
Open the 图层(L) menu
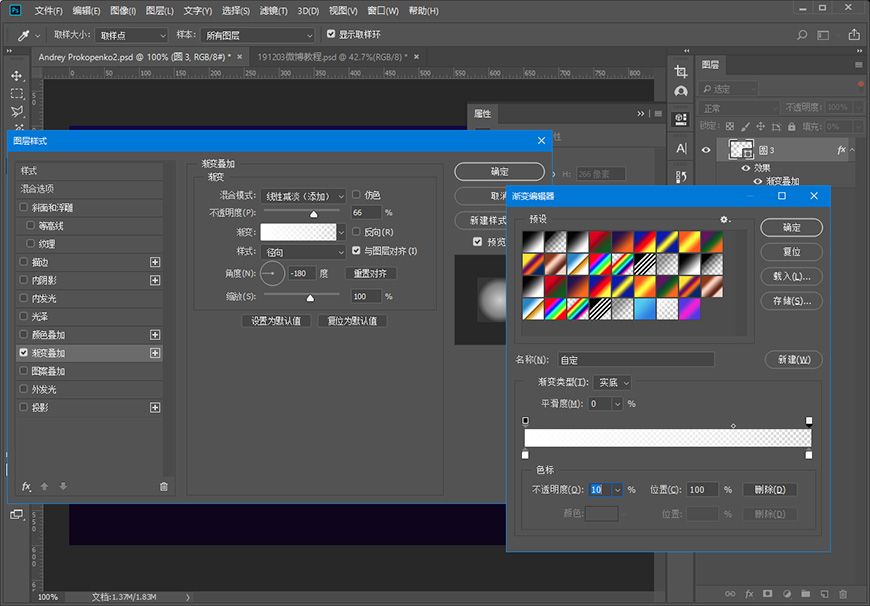(x=160, y=11)
